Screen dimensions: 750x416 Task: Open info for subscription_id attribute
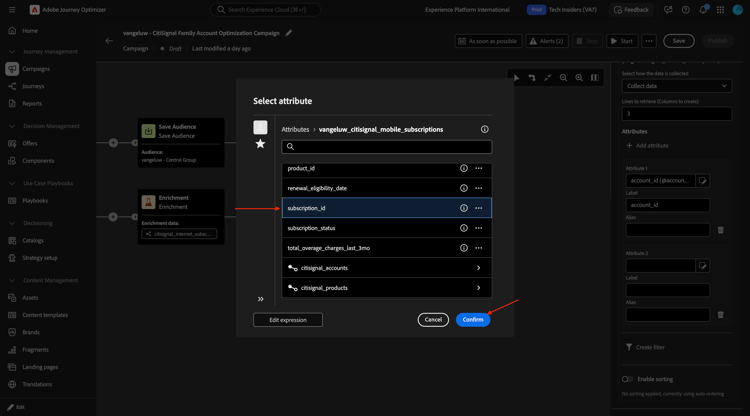click(x=464, y=208)
